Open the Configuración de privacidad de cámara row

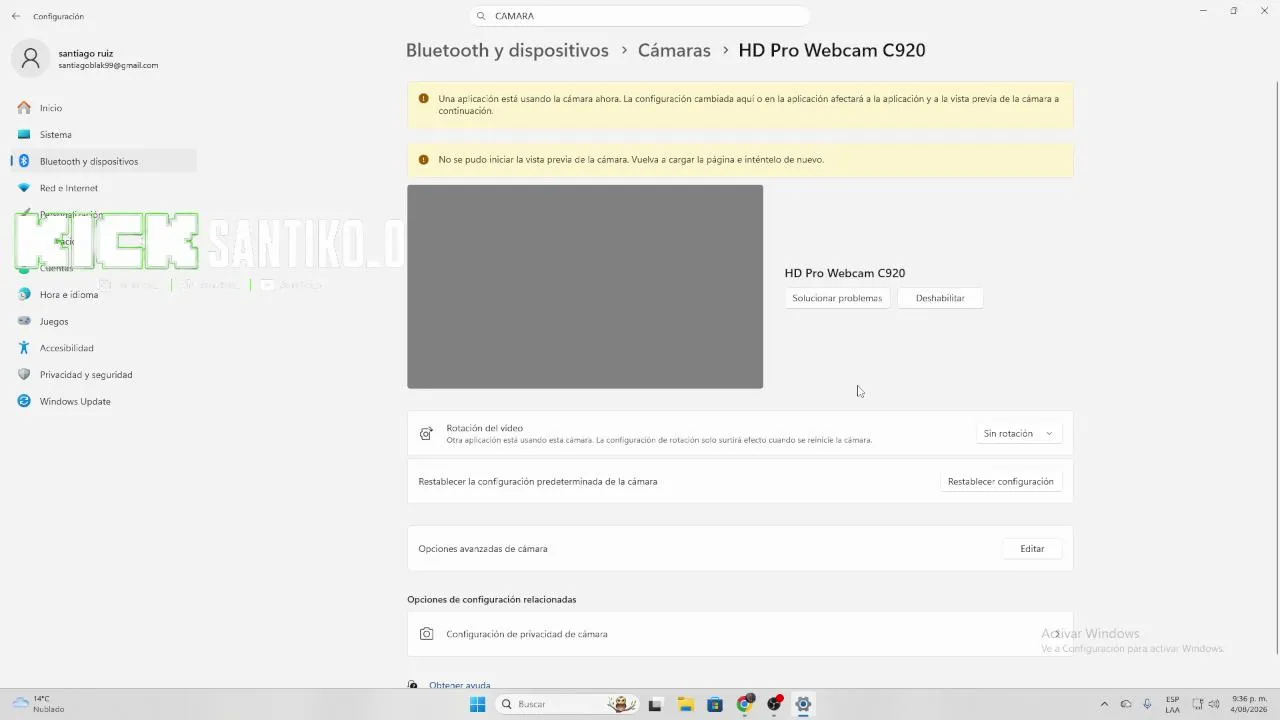click(x=740, y=634)
